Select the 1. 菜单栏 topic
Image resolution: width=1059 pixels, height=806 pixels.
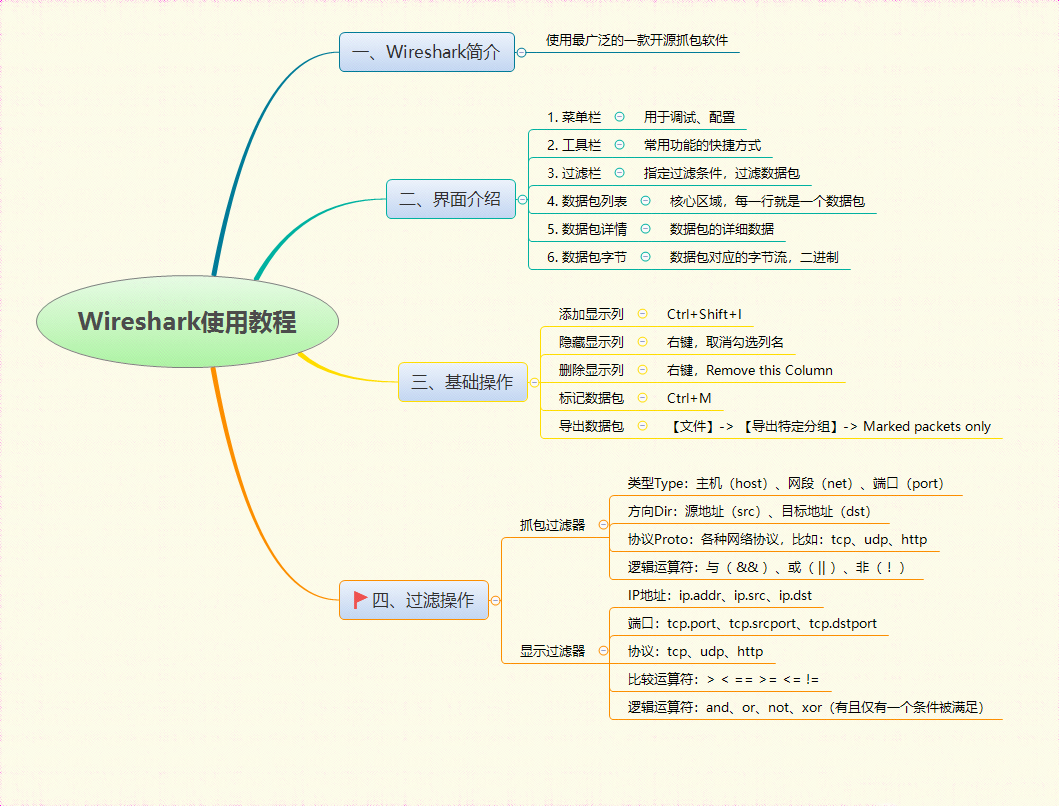[574, 118]
